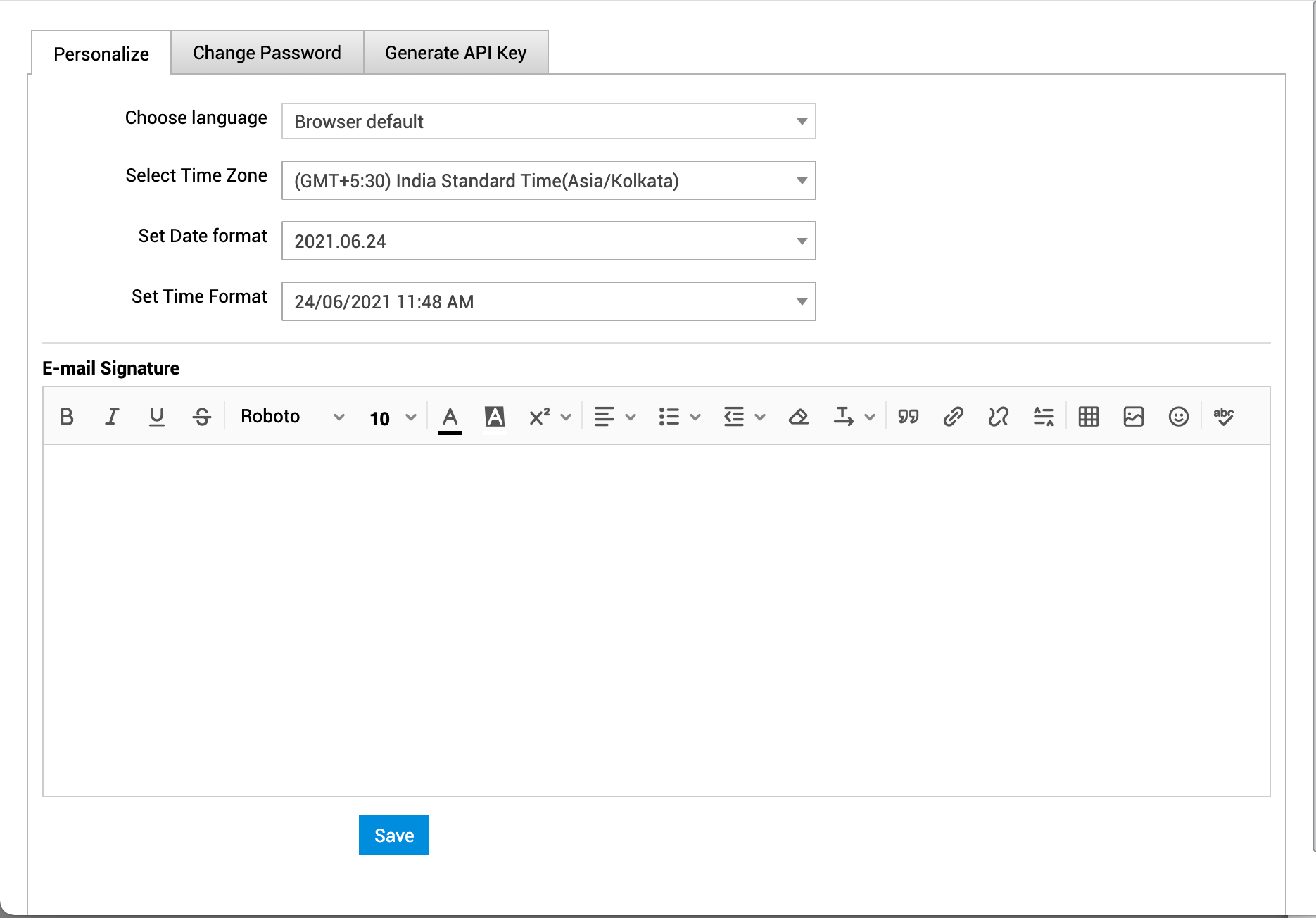The image size is (1316, 918).
Task: Insert a hyperlink in signature
Action: (954, 417)
